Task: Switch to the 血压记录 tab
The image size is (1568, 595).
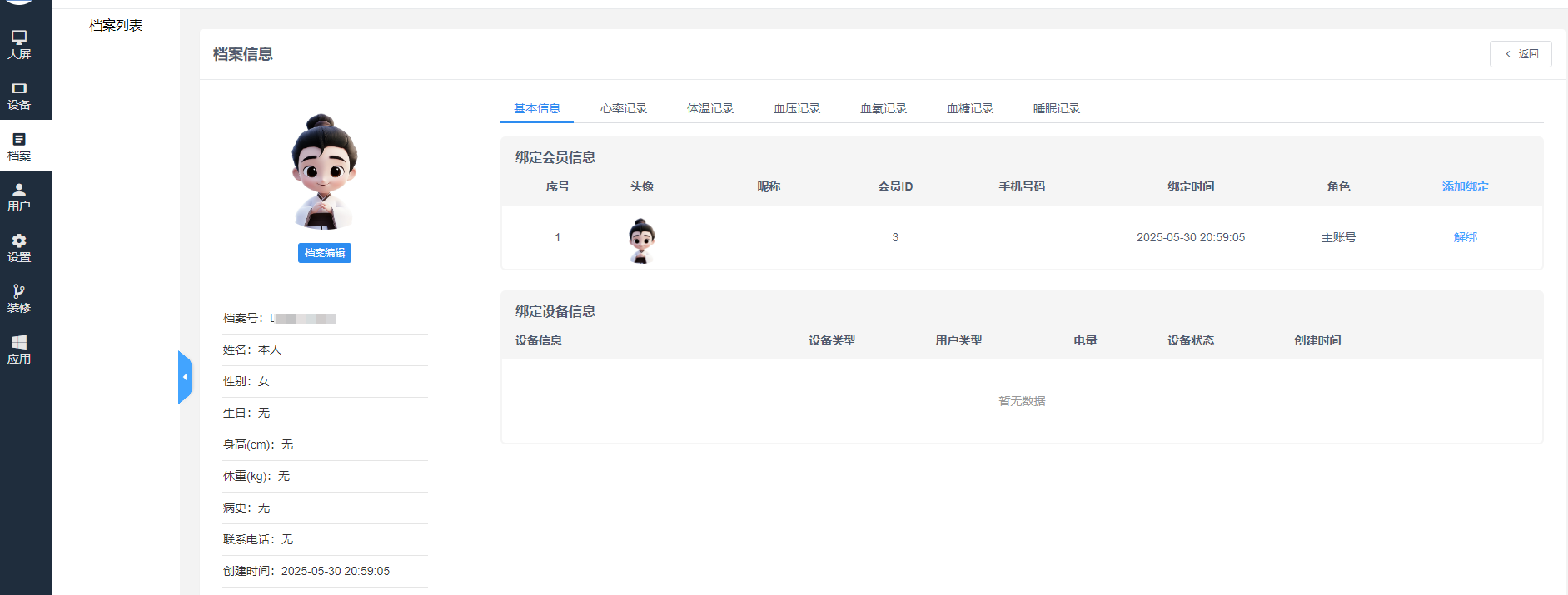Action: coord(797,108)
